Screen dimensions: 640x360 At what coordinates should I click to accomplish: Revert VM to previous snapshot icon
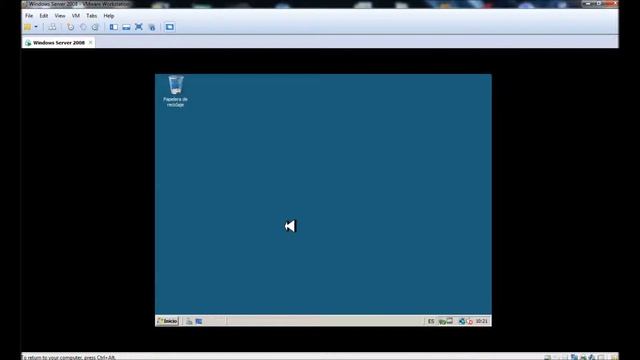point(83,27)
